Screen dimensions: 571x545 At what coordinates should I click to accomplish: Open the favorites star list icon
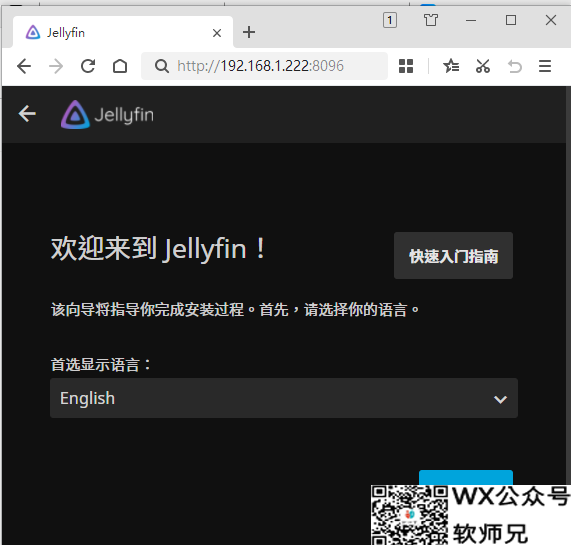[x=451, y=66]
